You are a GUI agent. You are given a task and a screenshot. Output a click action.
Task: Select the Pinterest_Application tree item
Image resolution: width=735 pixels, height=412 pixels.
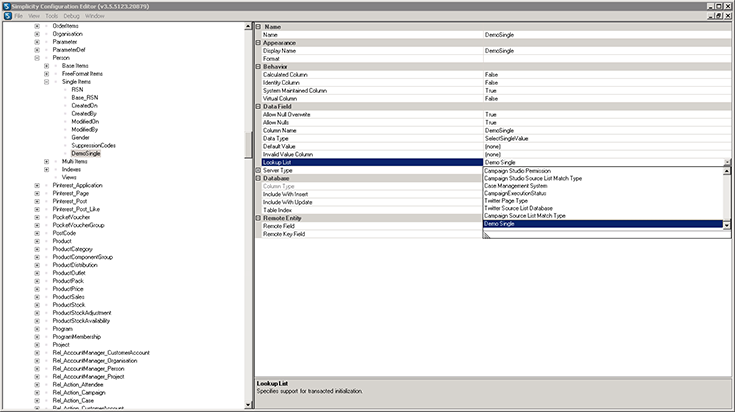point(77,185)
